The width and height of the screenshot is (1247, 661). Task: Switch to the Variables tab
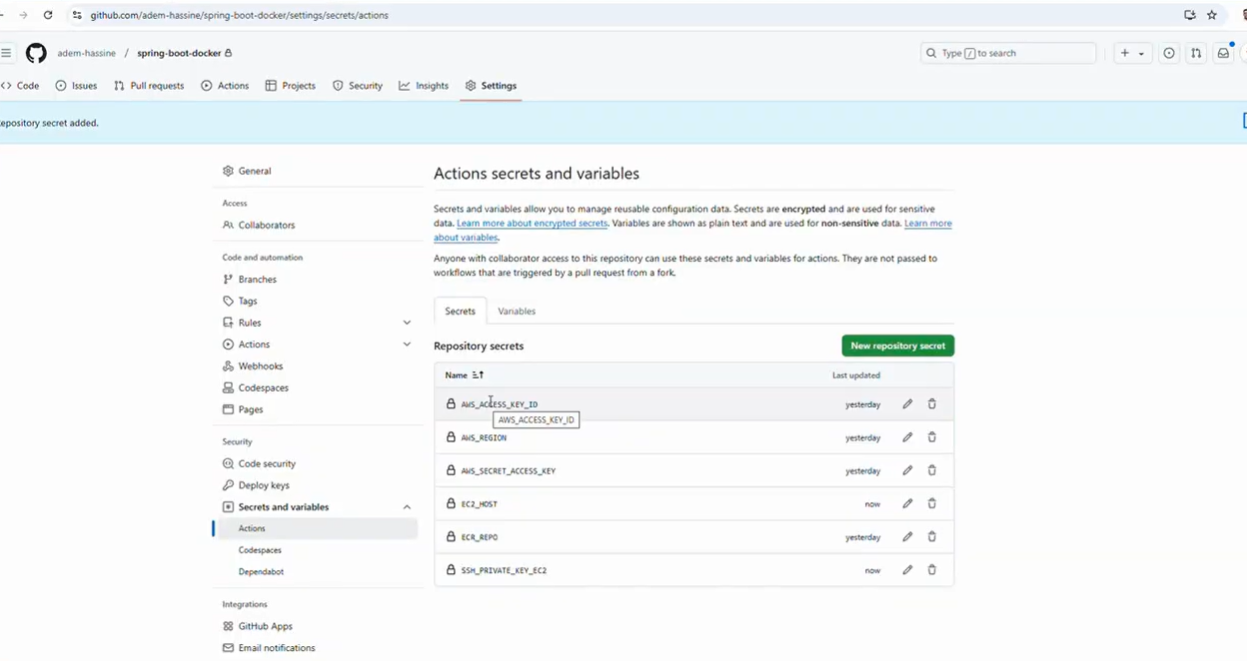516,311
